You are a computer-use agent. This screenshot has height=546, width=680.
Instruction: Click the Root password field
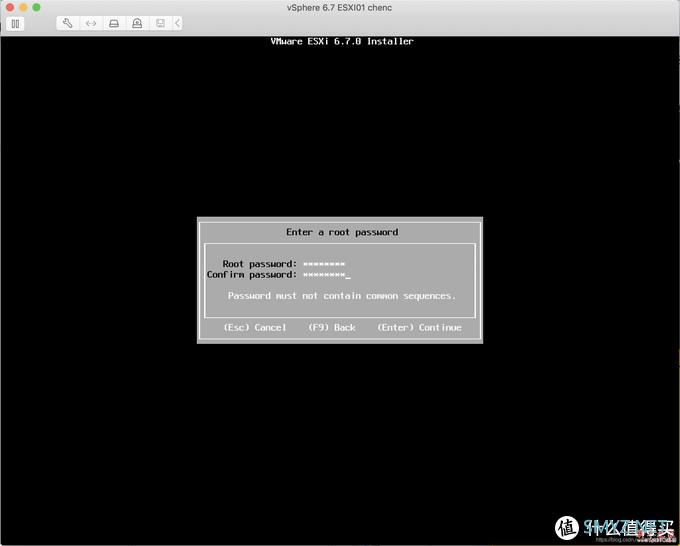coord(324,264)
